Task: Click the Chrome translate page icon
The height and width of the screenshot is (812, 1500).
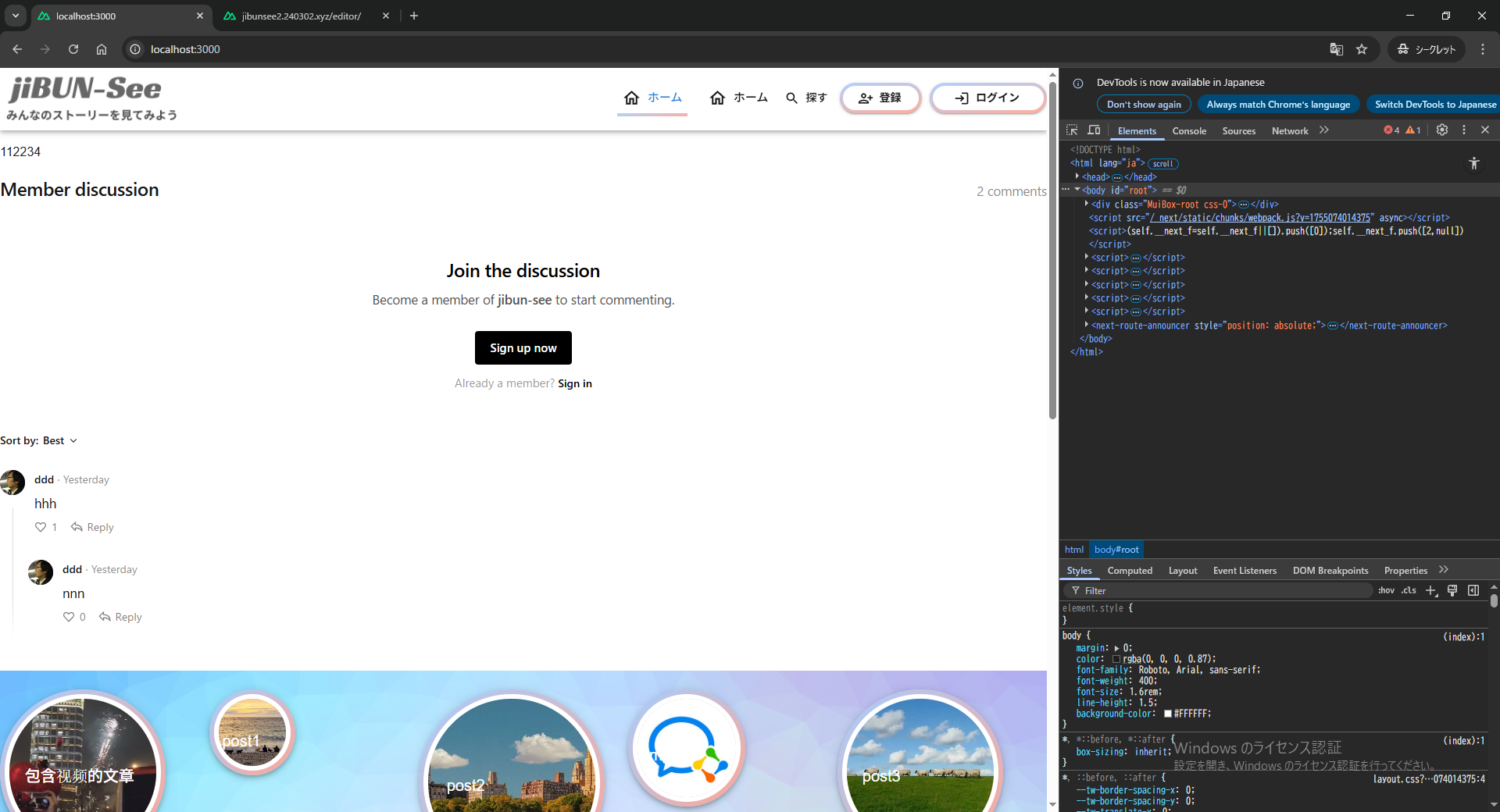Action: coord(1336,49)
